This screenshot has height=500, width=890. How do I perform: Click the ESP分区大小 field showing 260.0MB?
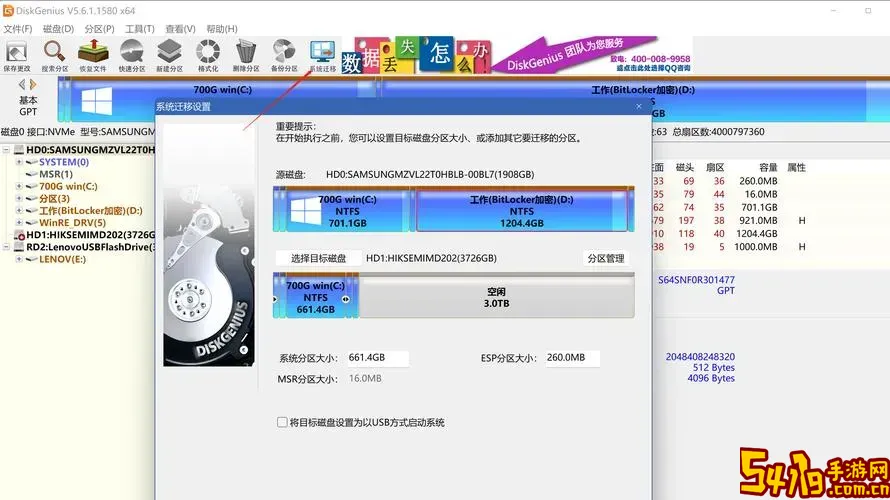(x=572, y=358)
